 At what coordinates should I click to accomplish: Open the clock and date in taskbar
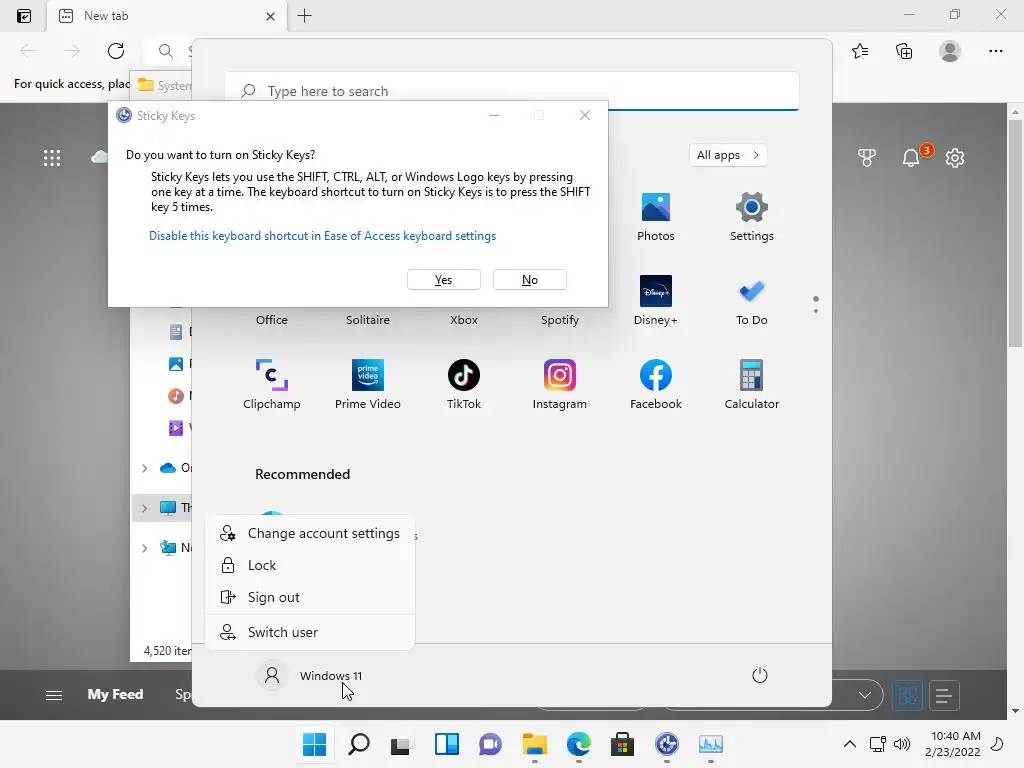click(952, 744)
